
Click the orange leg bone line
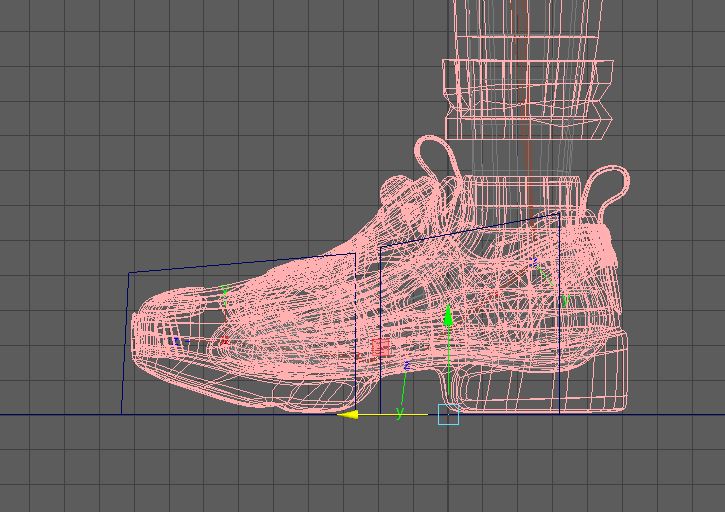coord(523,116)
